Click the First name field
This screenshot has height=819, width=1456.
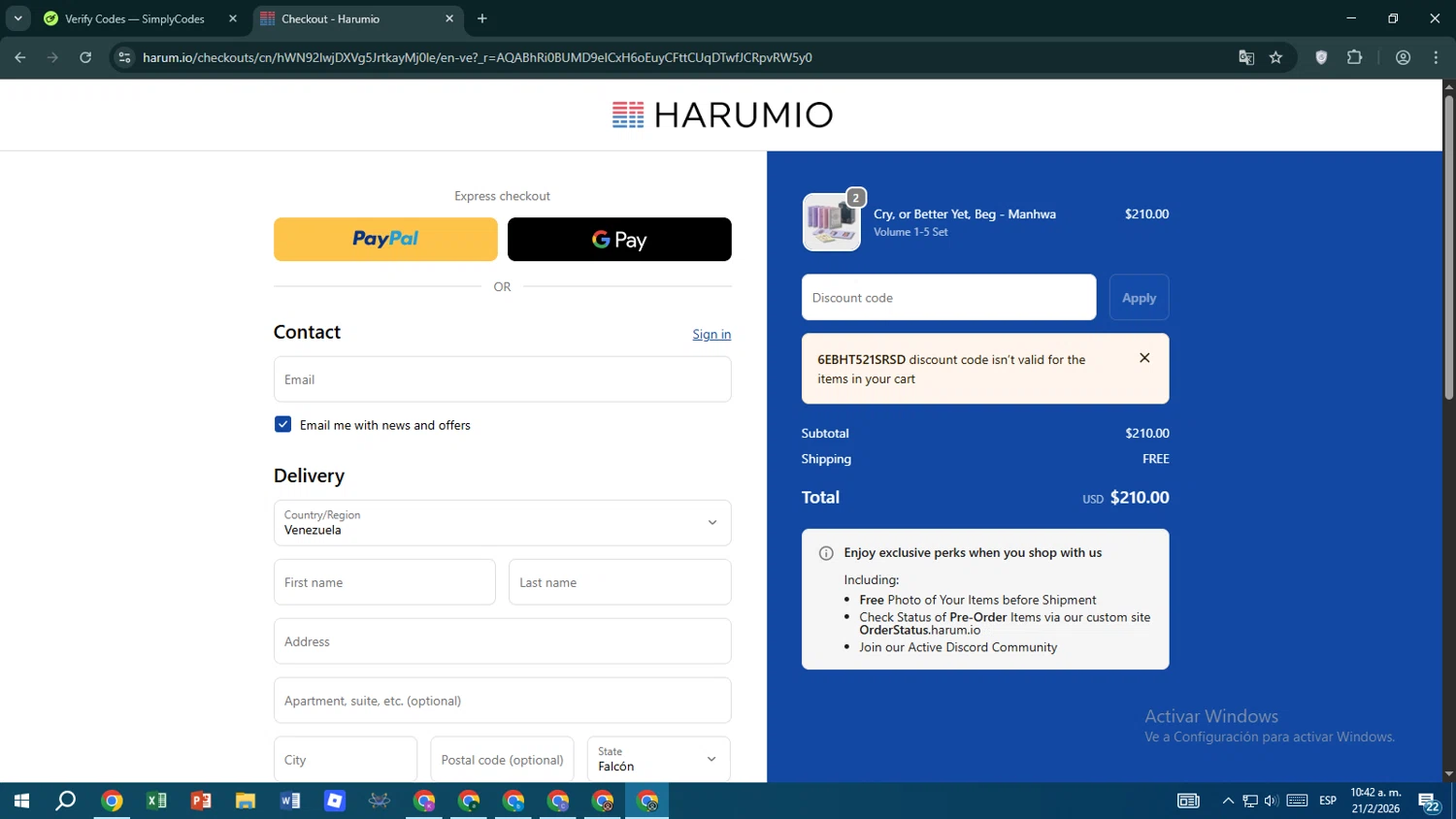point(384,582)
